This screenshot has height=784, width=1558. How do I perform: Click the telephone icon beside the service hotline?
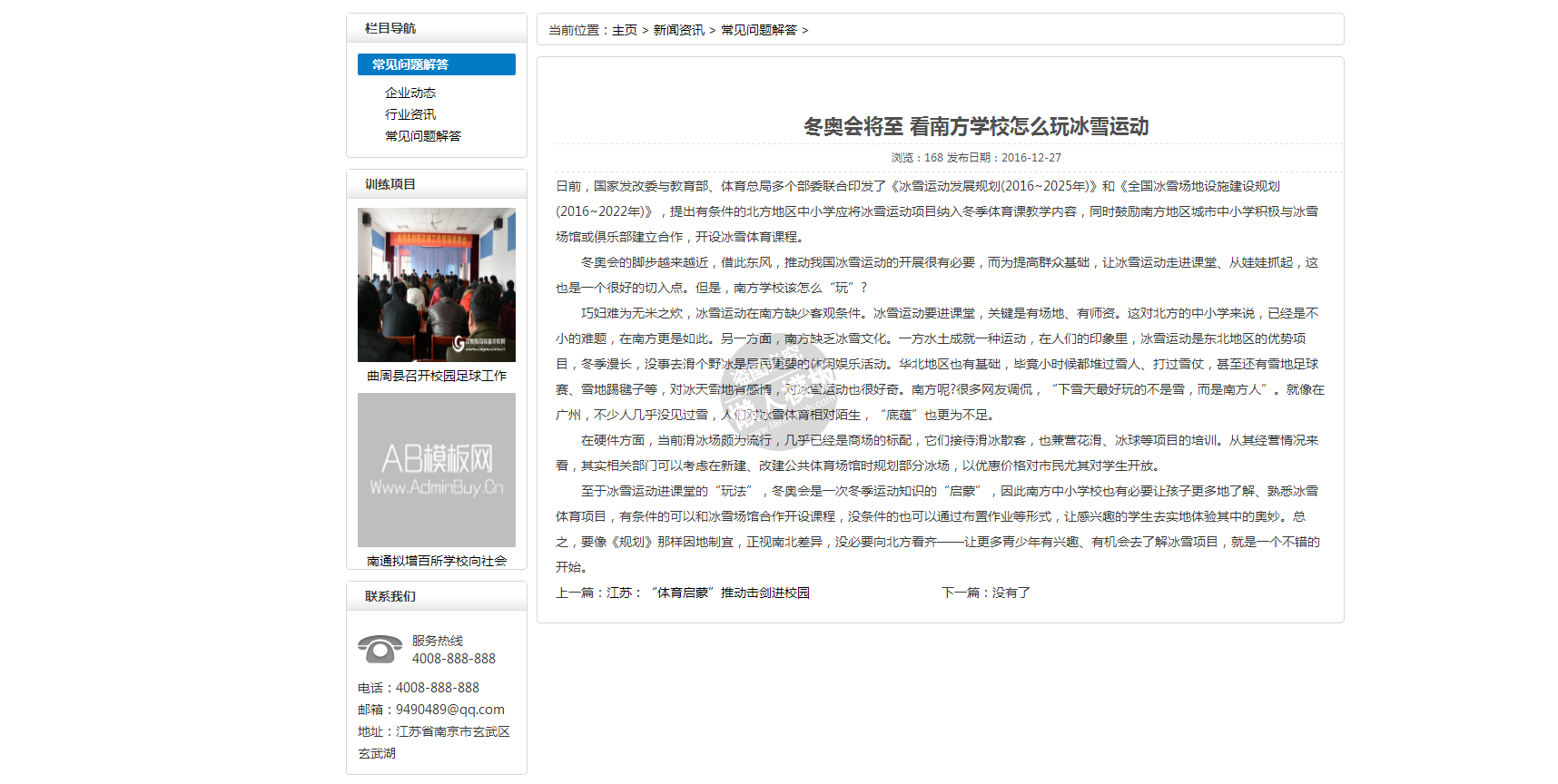click(380, 649)
